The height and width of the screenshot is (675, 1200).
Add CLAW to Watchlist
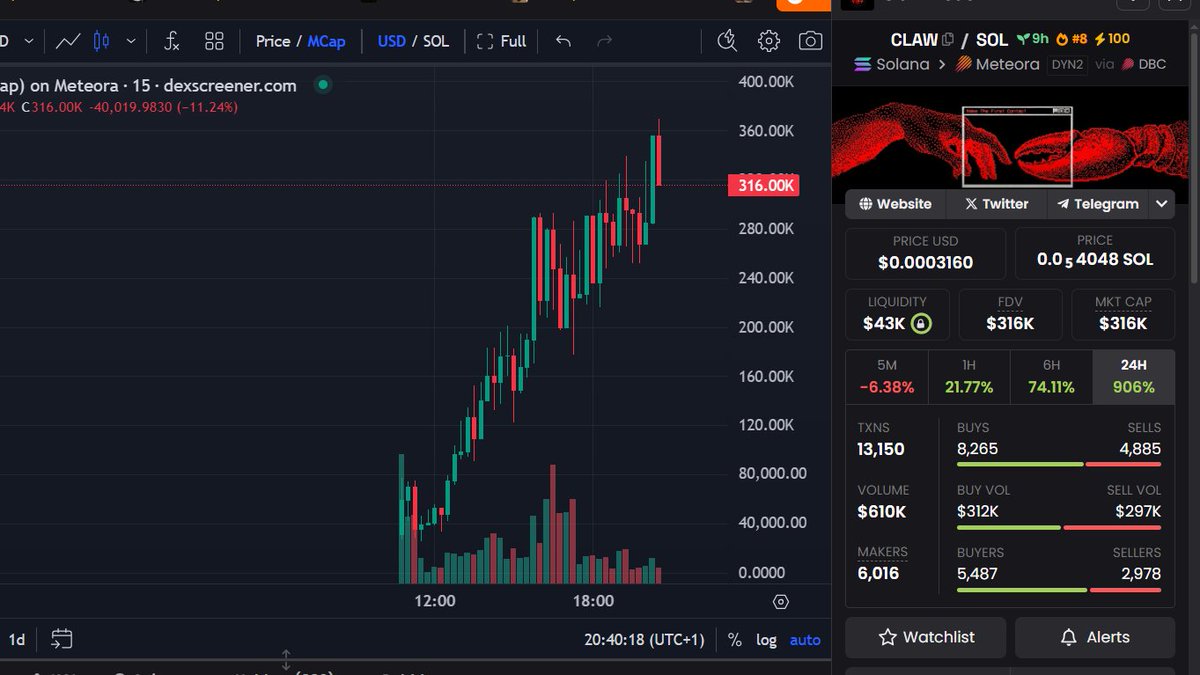pyautogui.click(x=925, y=637)
